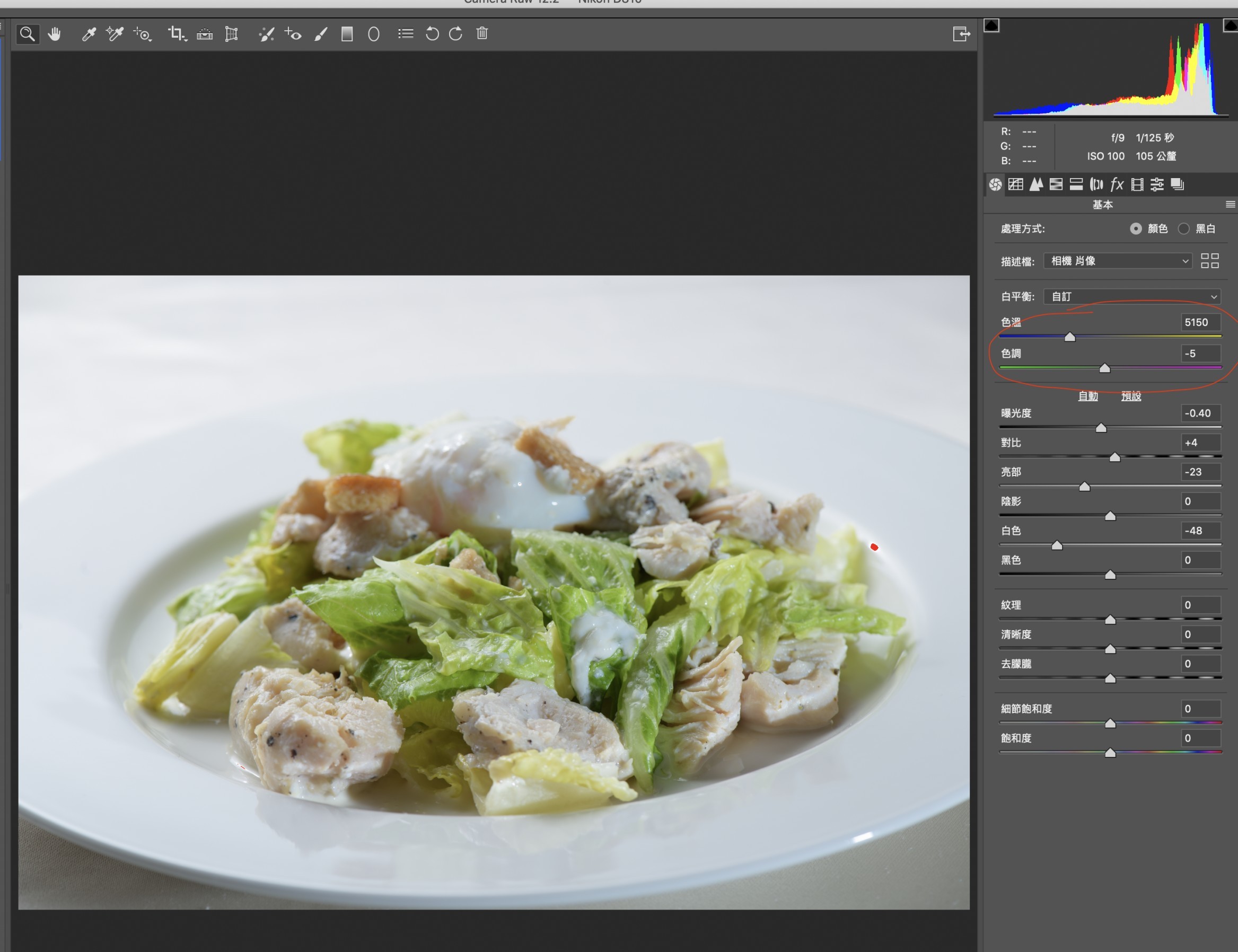Switch to the HSL Adjustments panel tab
Image resolution: width=1238 pixels, height=952 pixels.
click(1056, 184)
